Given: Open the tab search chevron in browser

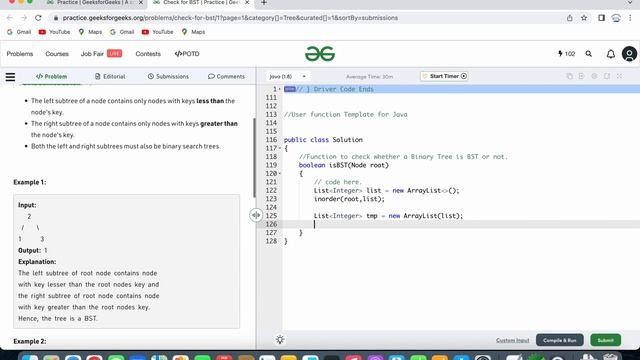Looking at the screenshot, I should click(630, 3).
